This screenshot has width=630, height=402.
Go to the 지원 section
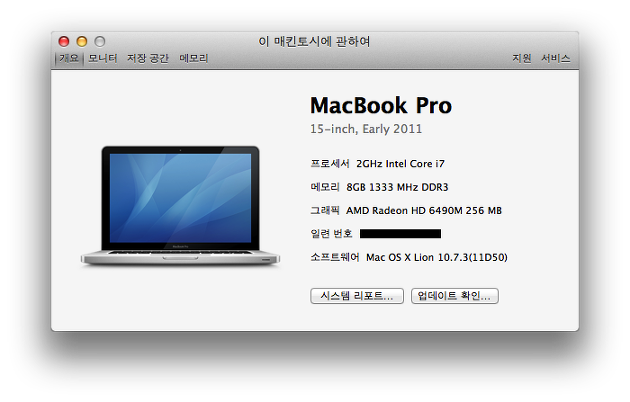click(x=522, y=59)
